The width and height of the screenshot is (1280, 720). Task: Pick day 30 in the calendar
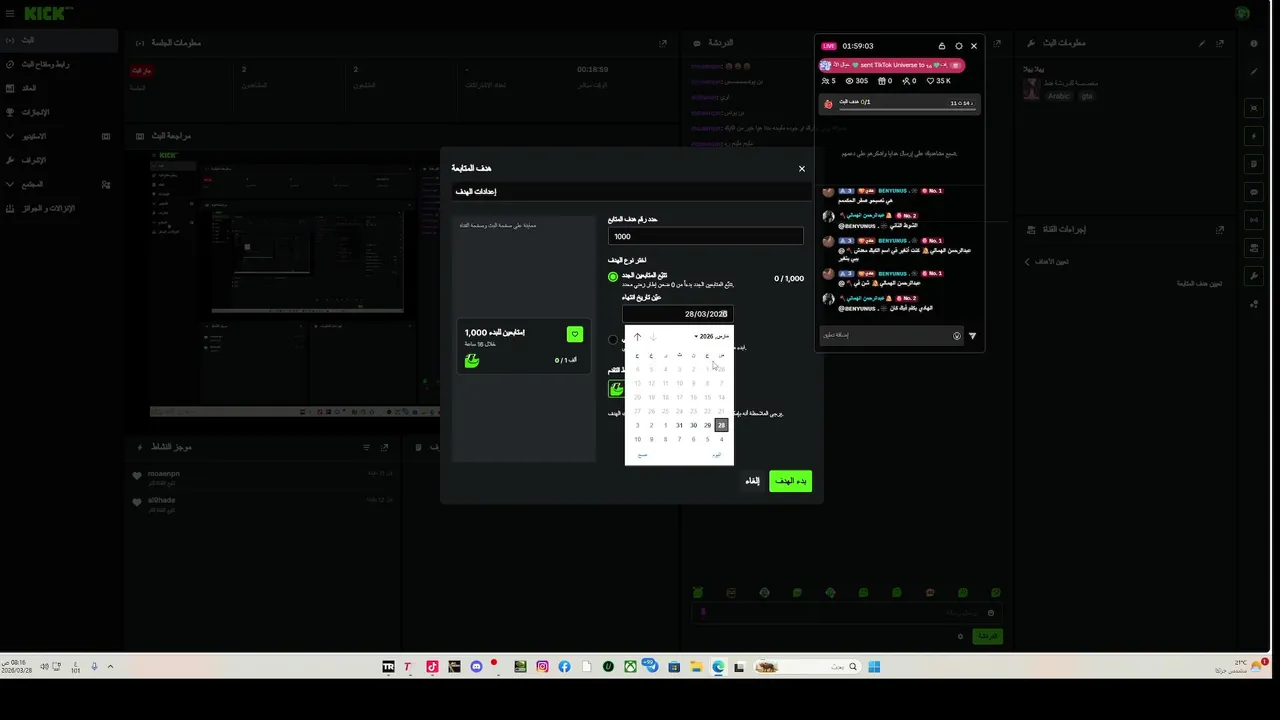coord(693,425)
